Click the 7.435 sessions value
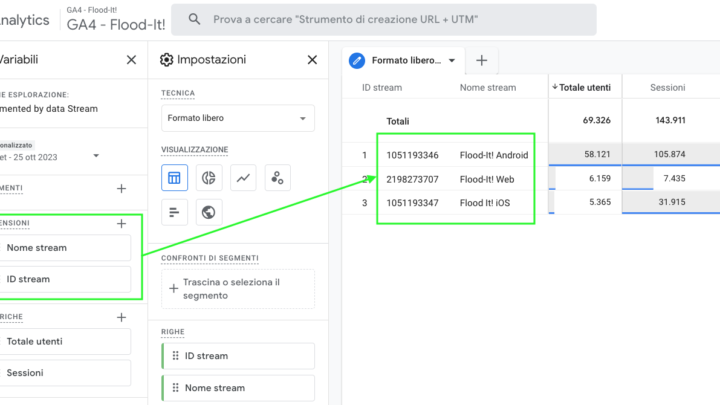The height and width of the screenshot is (405, 720). click(x=674, y=178)
